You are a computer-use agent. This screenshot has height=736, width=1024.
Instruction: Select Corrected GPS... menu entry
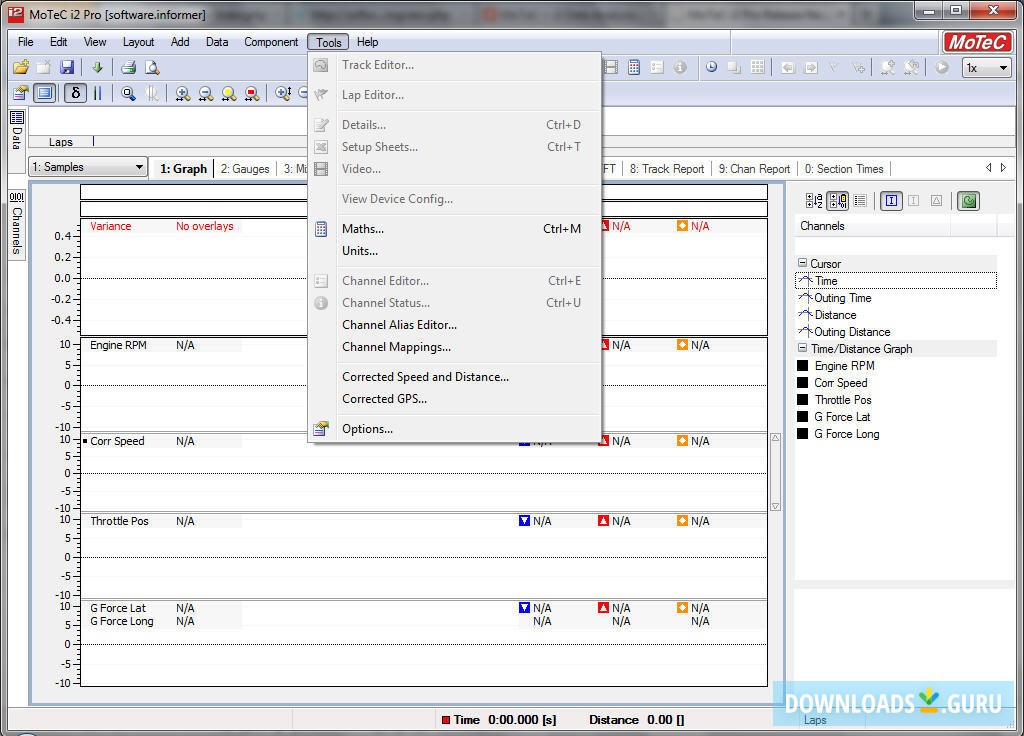[x=455, y=399]
